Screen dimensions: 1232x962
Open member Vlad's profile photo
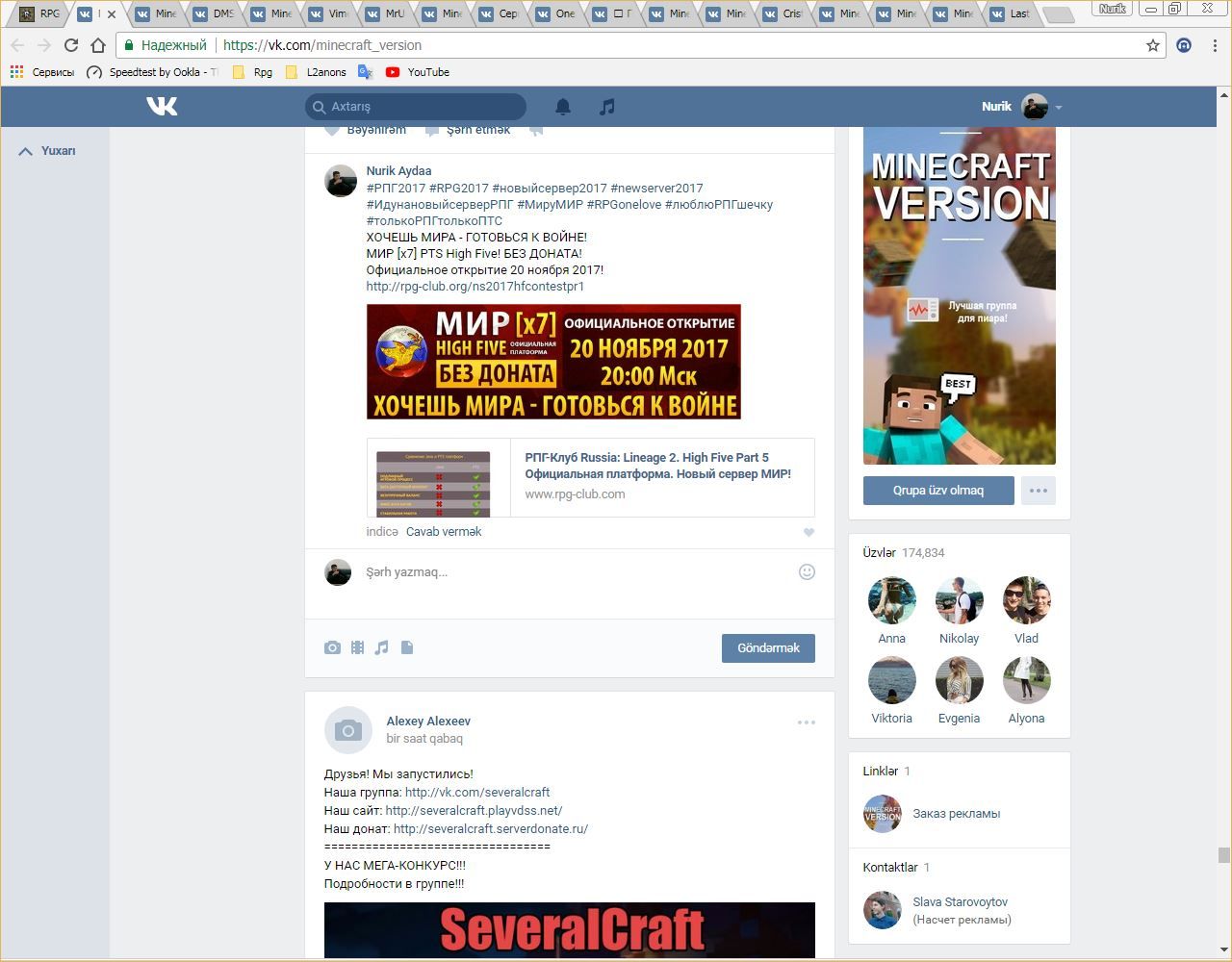pos(1027,600)
